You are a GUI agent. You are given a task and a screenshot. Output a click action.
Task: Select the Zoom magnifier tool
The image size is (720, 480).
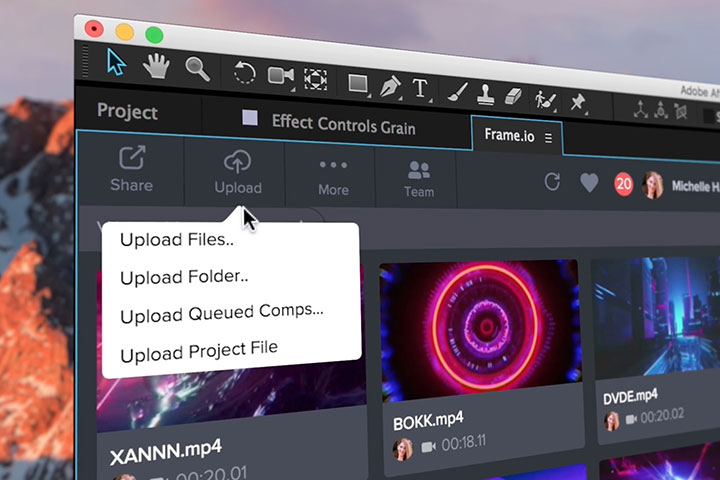[197, 69]
